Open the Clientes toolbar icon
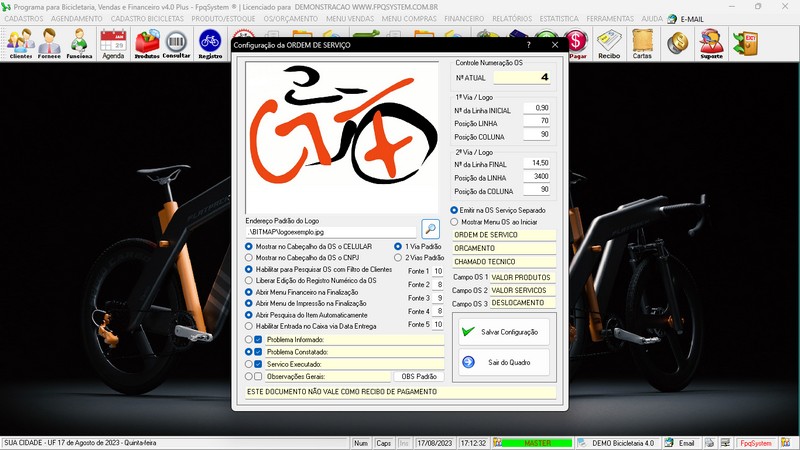The height and width of the screenshot is (450, 800). coord(20,43)
